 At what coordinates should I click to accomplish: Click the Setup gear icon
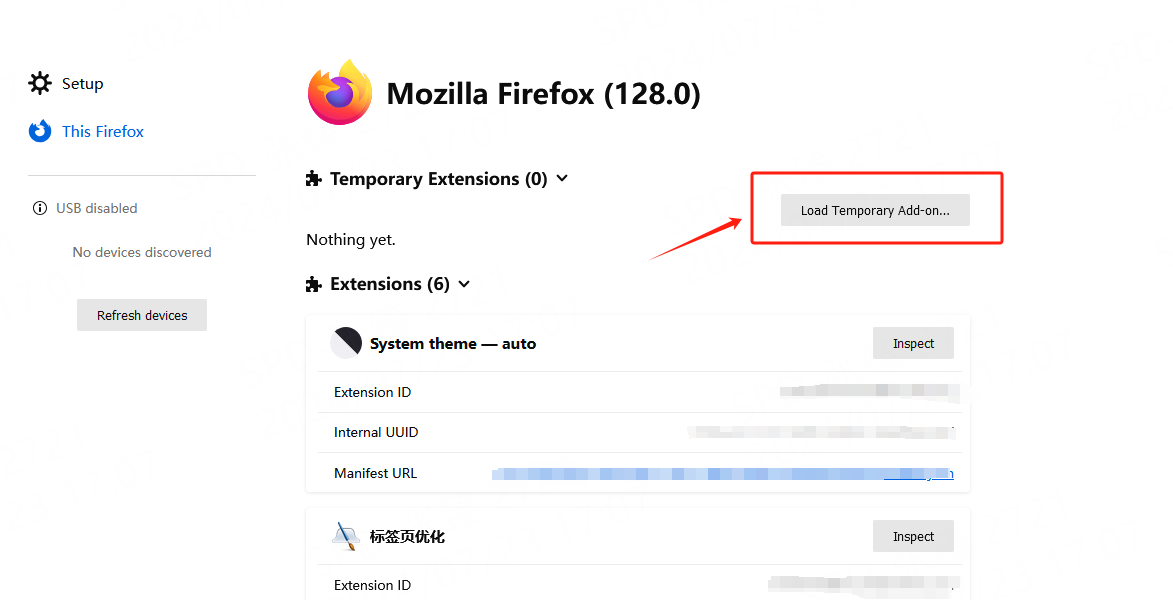pyautogui.click(x=40, y=83)
